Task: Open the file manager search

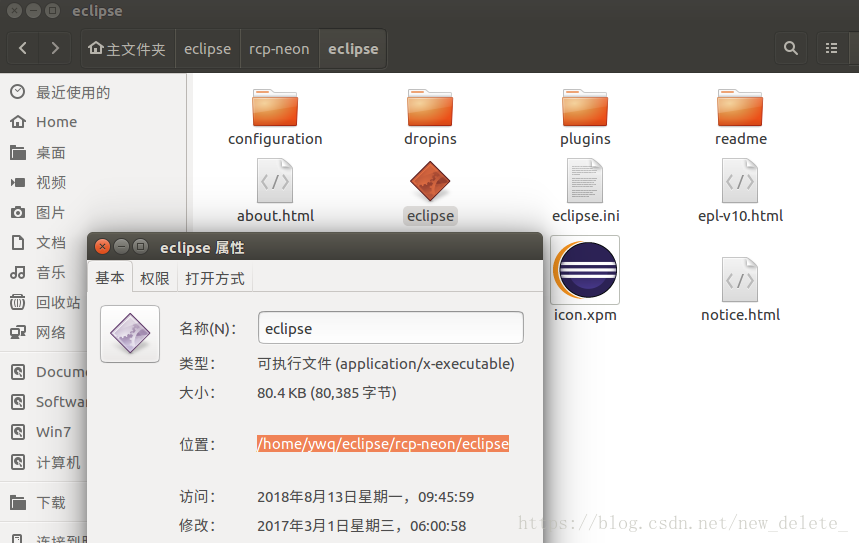Action: click(791, 48)
